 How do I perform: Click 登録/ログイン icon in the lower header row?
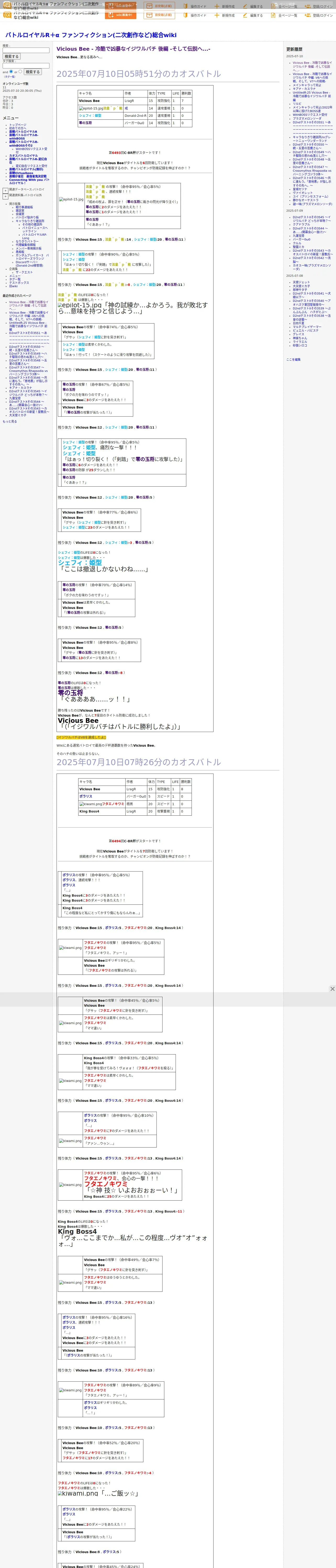[x=319, y=15]
